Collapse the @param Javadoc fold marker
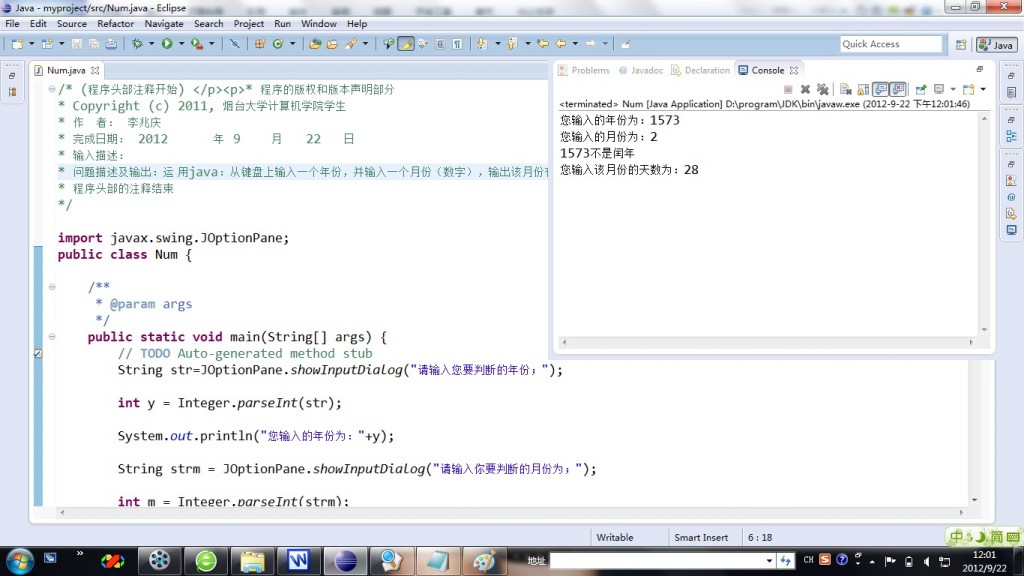 pyautogui.click(x=52, y=286)
